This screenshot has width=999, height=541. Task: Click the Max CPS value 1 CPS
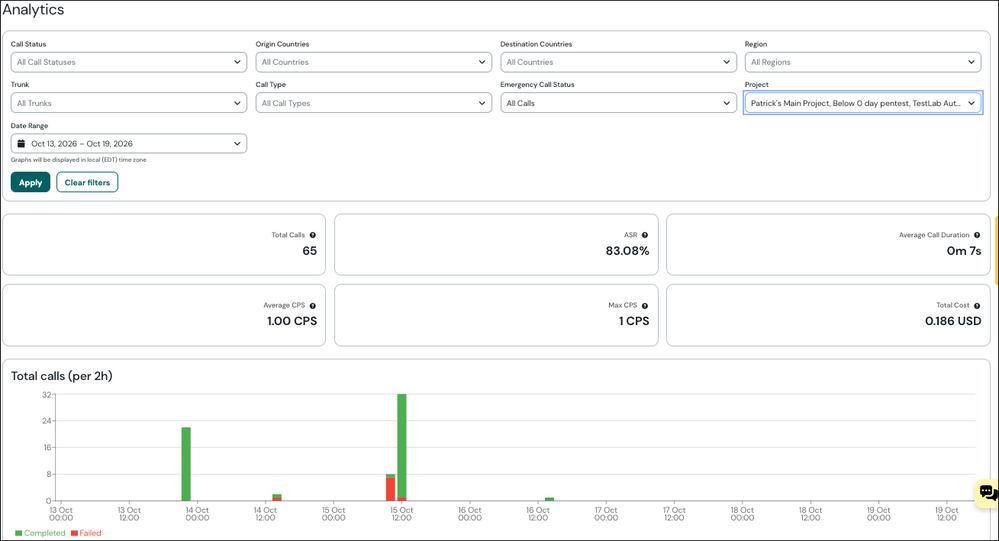[x=634, y=321]
